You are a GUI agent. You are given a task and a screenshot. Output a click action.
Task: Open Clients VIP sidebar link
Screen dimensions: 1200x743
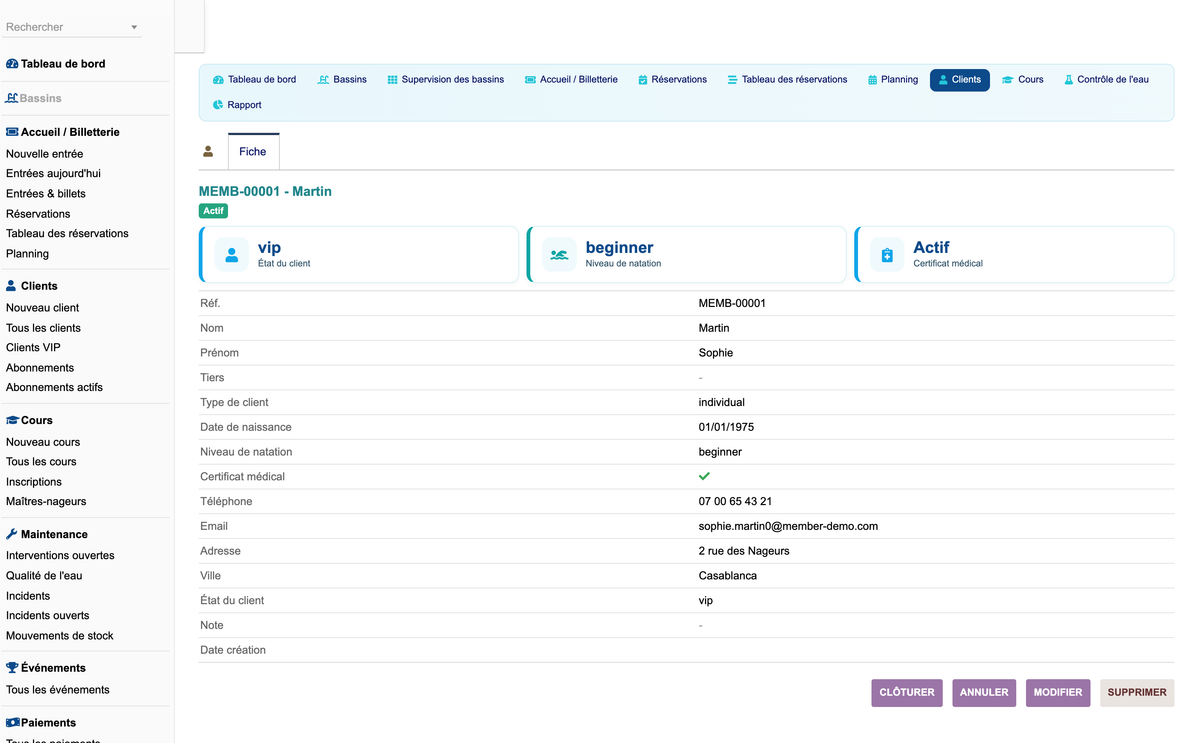pos(33,348)
